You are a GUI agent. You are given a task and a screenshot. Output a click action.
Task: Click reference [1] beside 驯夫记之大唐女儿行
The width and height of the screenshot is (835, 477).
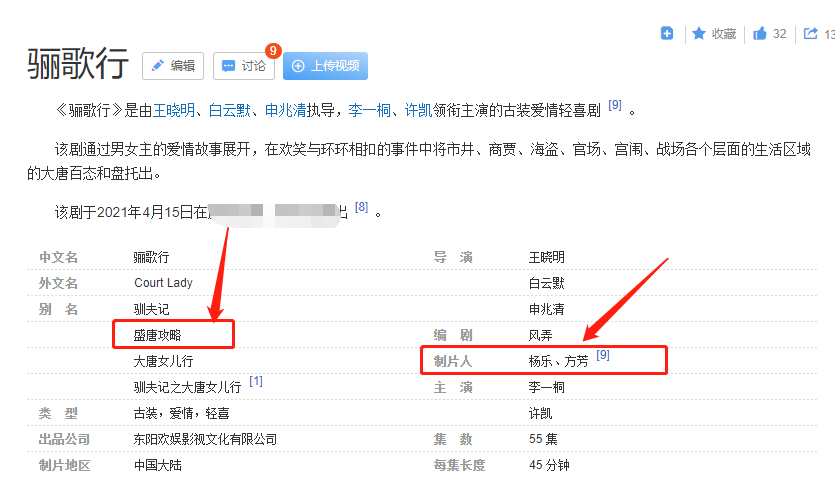(x=256, y=381)
